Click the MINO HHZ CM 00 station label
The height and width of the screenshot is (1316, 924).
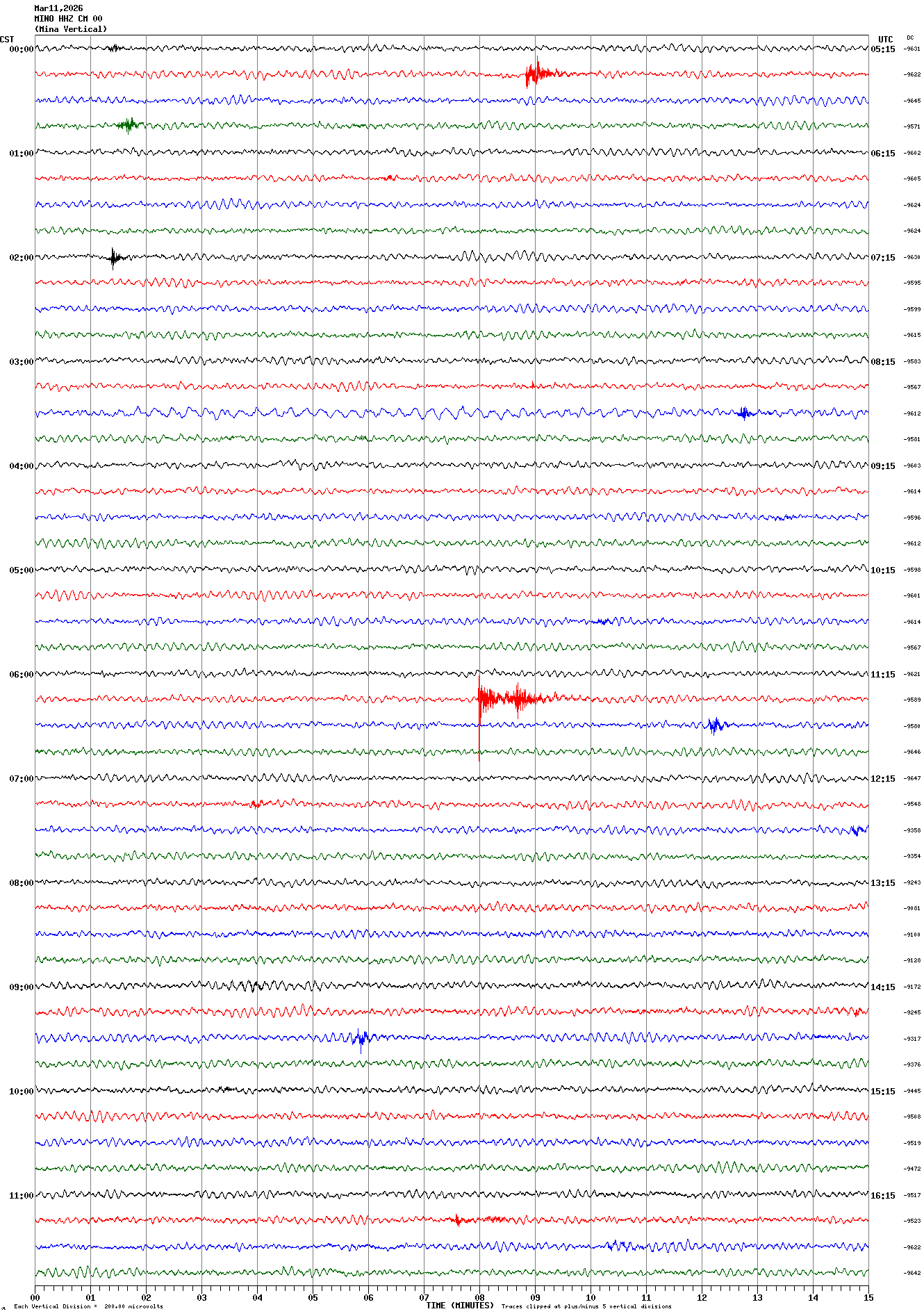click(x=68, y=19)
